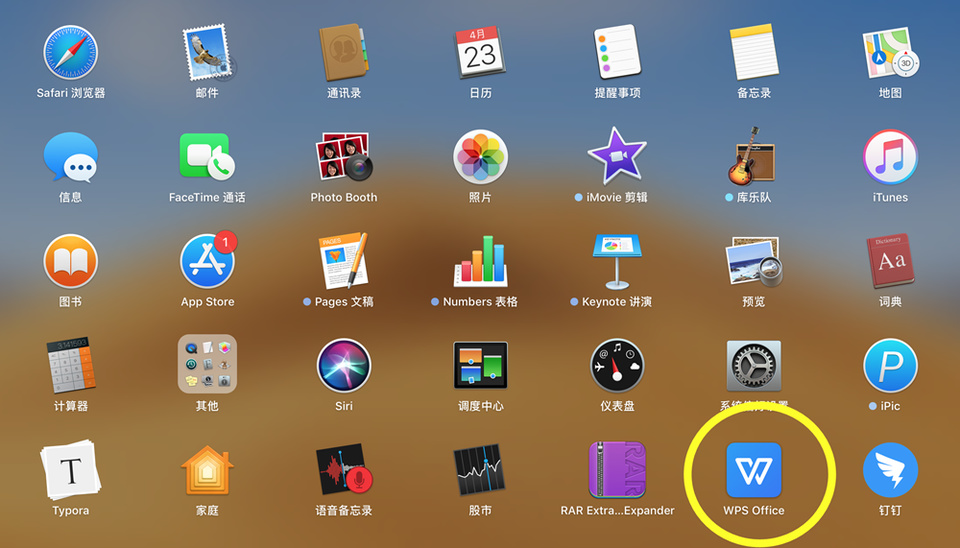Open Contacts (通讯录) app
This screenshot has width=960, height=548.
(x=344, y=53)
